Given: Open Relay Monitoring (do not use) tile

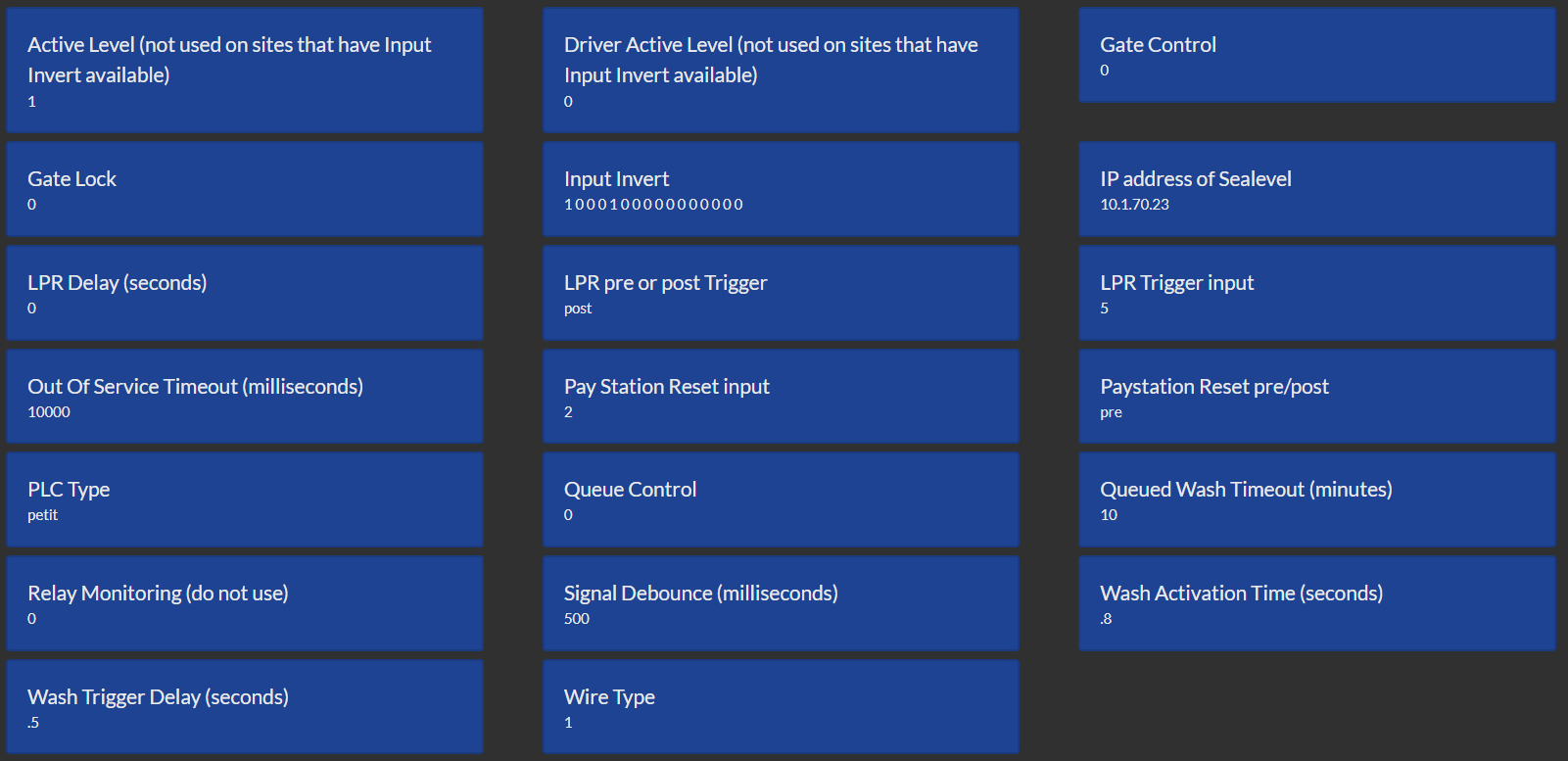Looking at the screenshot, I should (x=245, y=603).
